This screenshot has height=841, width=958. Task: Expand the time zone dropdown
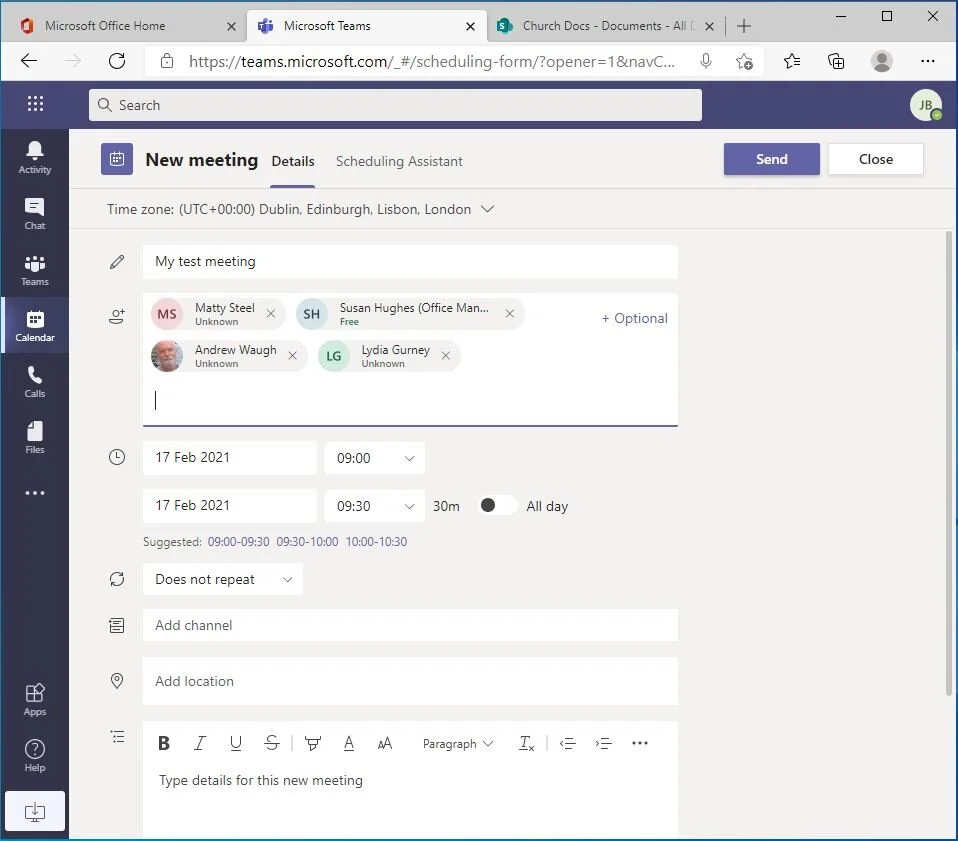coord(487,209)
